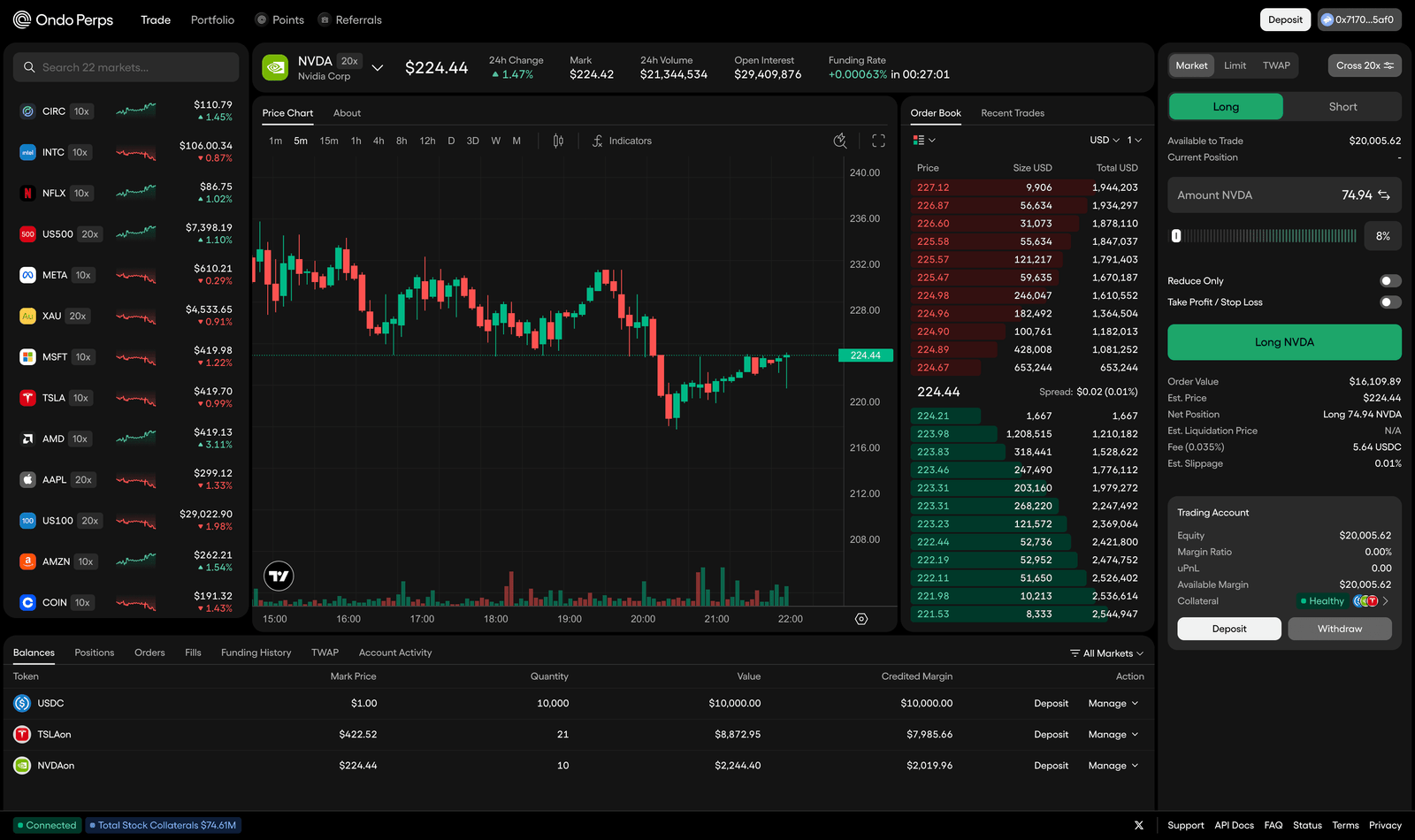
Task: Adjust the order amount percentage slider
Action: click(x=1266, y=236)
